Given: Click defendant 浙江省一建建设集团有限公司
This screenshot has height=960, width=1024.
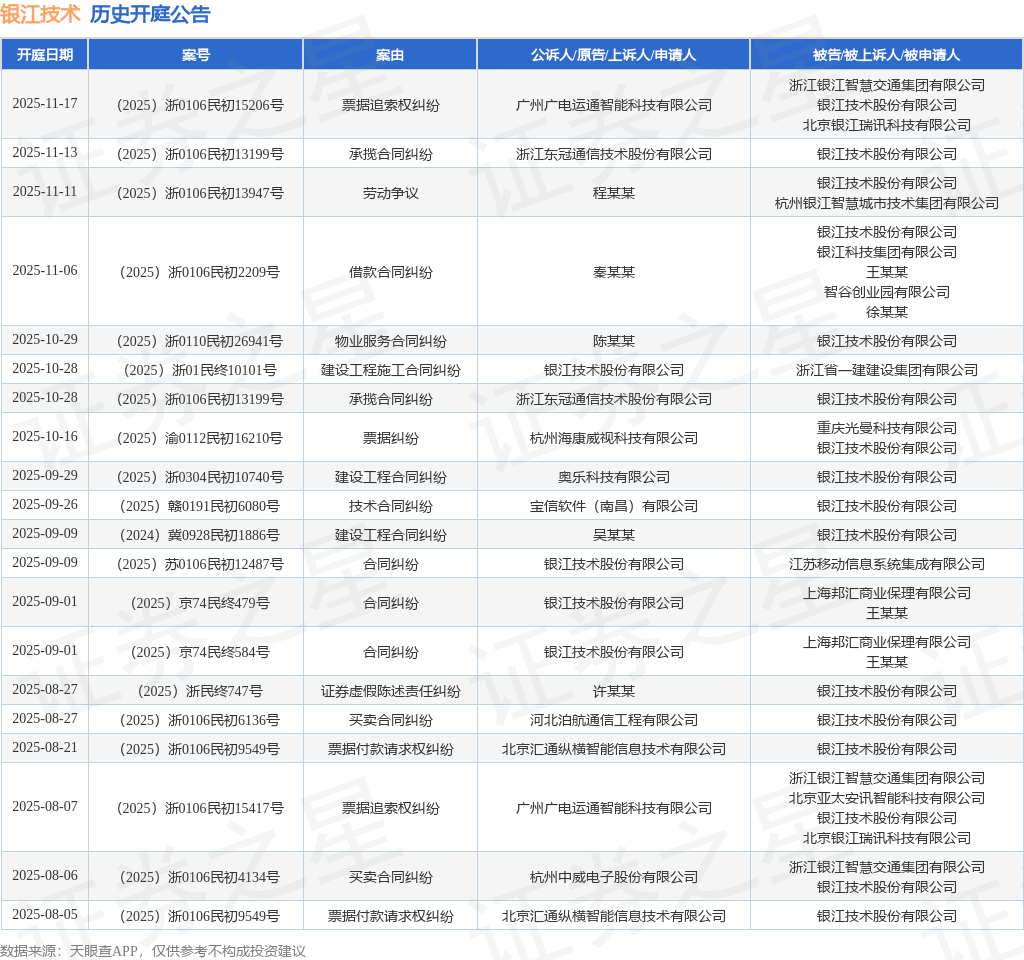Looking at the screenshot, I should (x=886, y=370).
